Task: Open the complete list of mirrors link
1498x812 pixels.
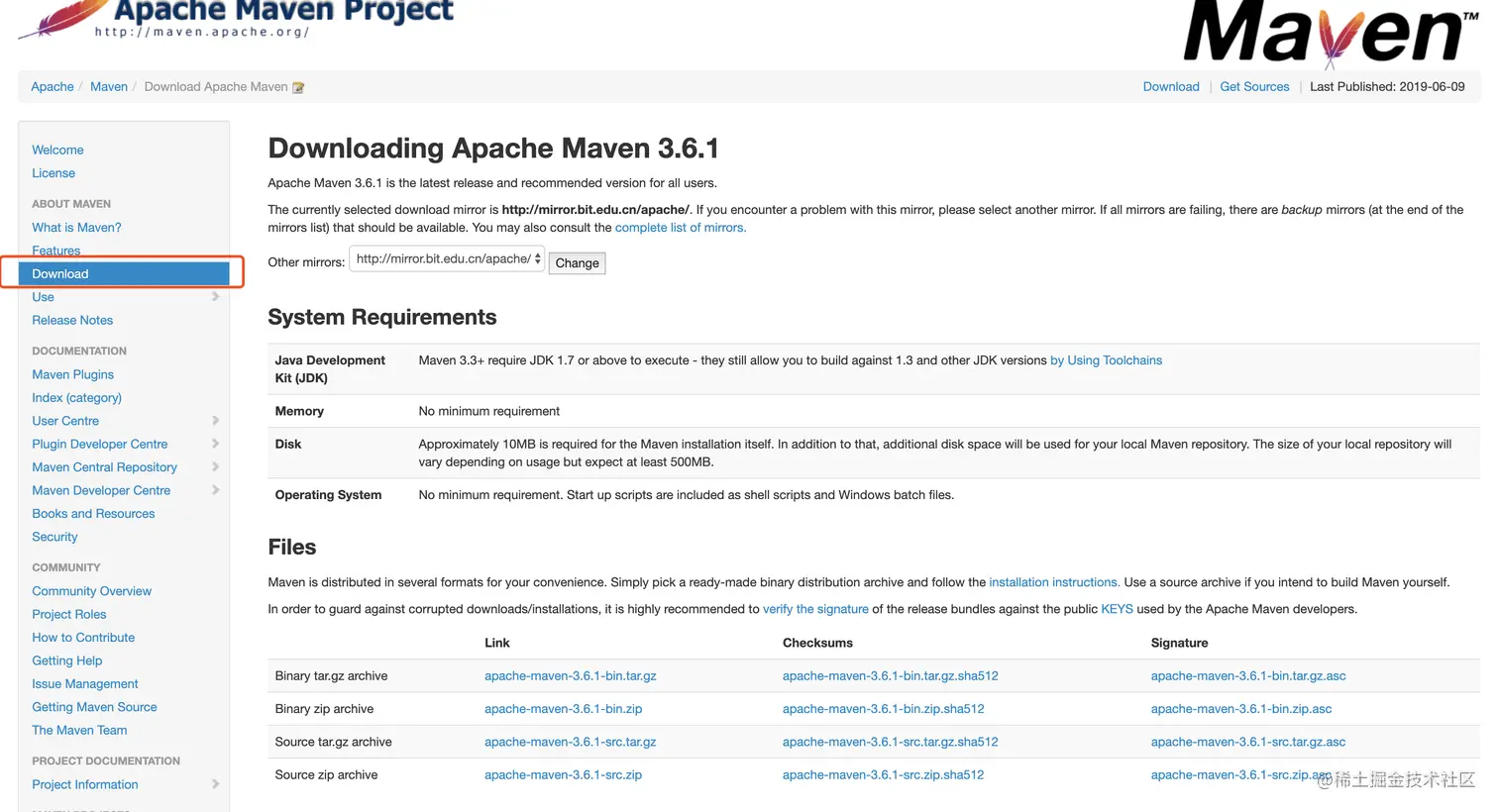Action: point(681,228)
